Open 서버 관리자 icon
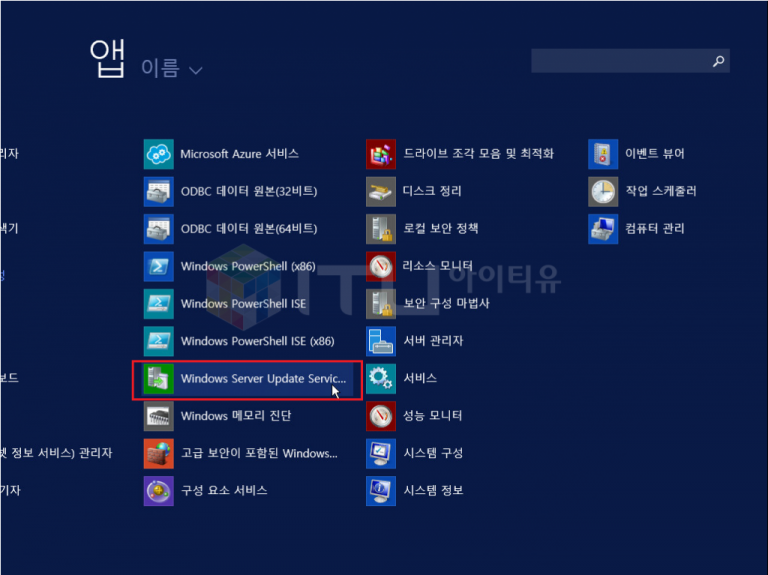Image resolution: width=768 pixels, height=575 pixels. click(381, 341)
